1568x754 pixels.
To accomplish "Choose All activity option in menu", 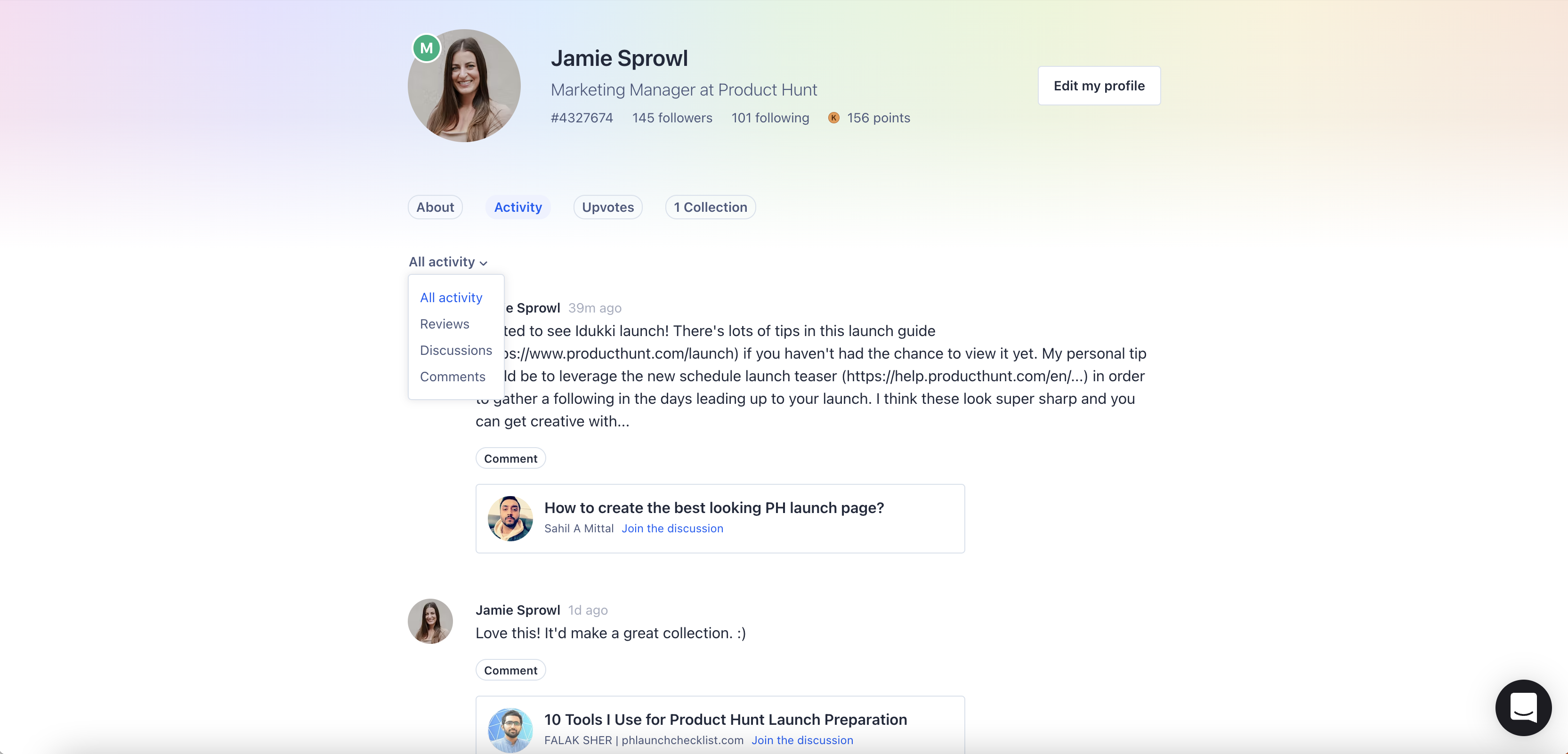I will coord(451,297).
